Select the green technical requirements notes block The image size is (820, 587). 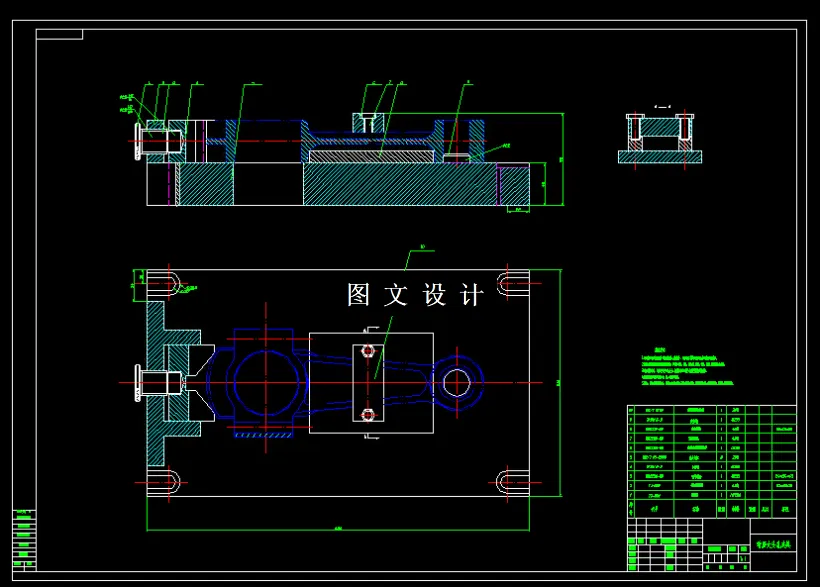(x=687, y=367)
